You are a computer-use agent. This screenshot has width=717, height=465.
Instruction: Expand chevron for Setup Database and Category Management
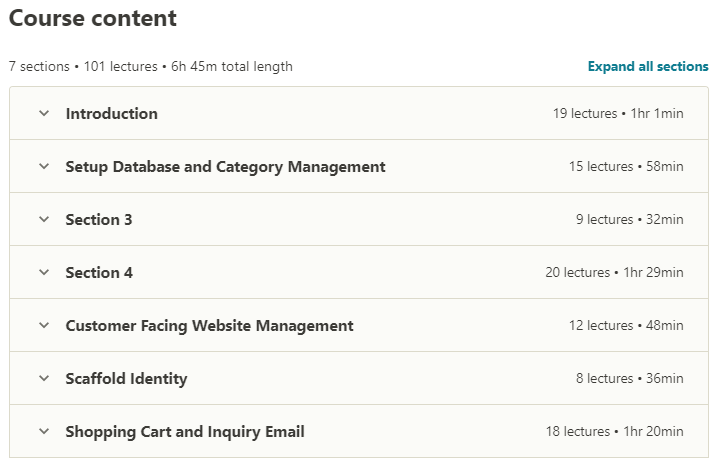[x=44, y=166]
